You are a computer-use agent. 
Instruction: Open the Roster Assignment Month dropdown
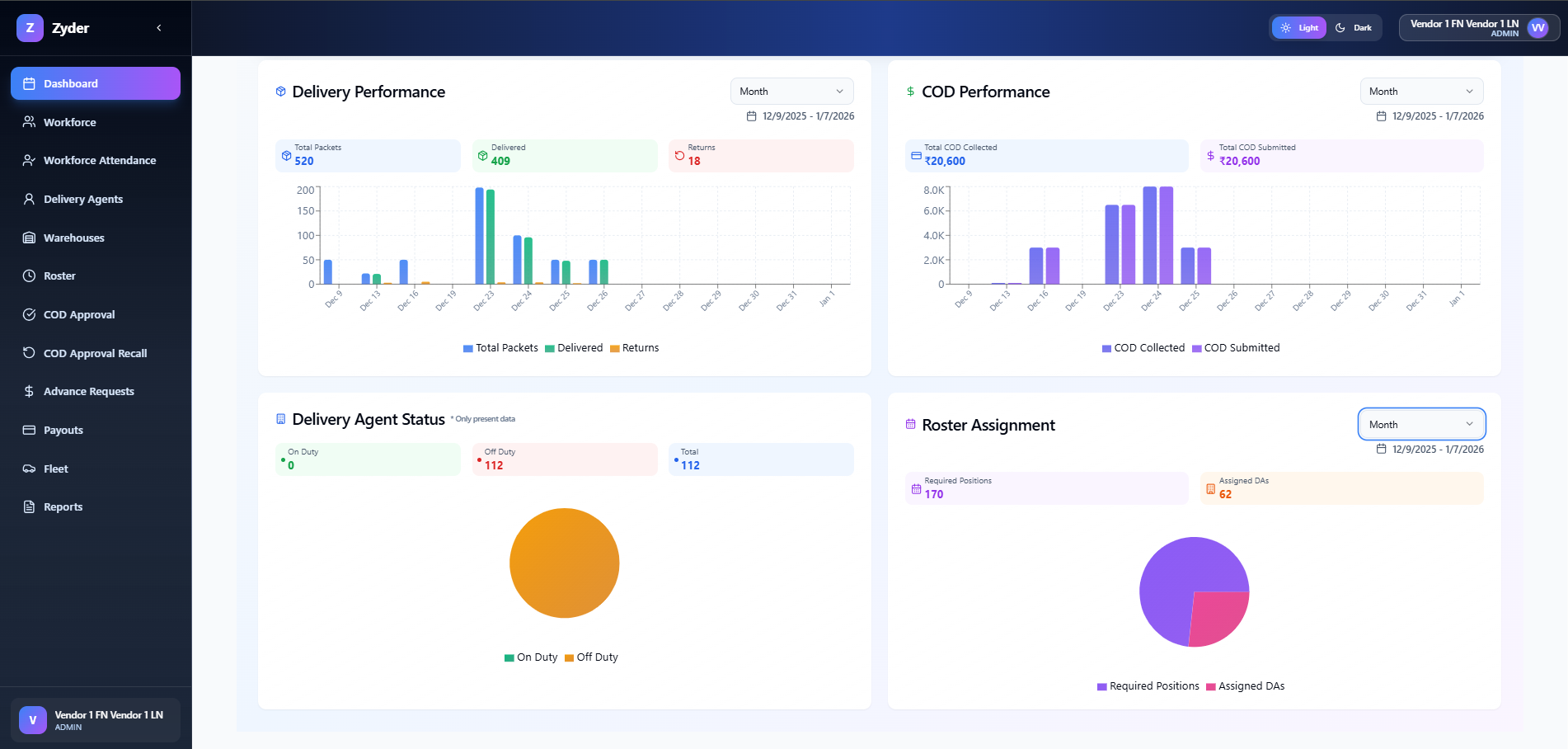tap(1420, 424)
